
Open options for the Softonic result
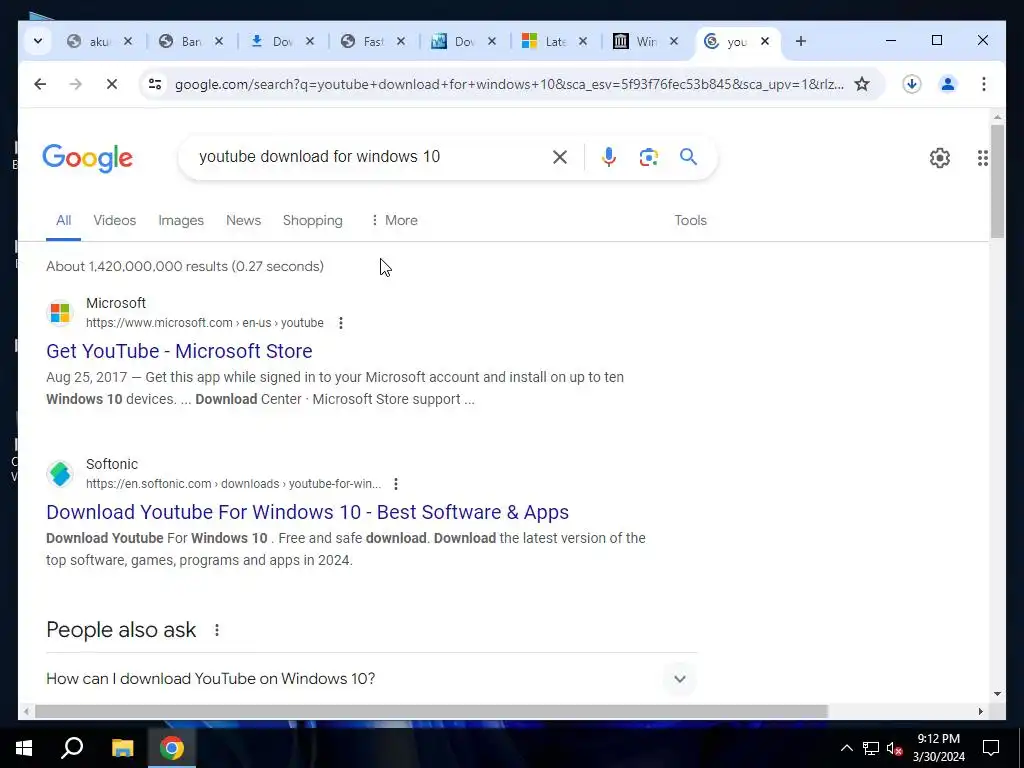396,484
